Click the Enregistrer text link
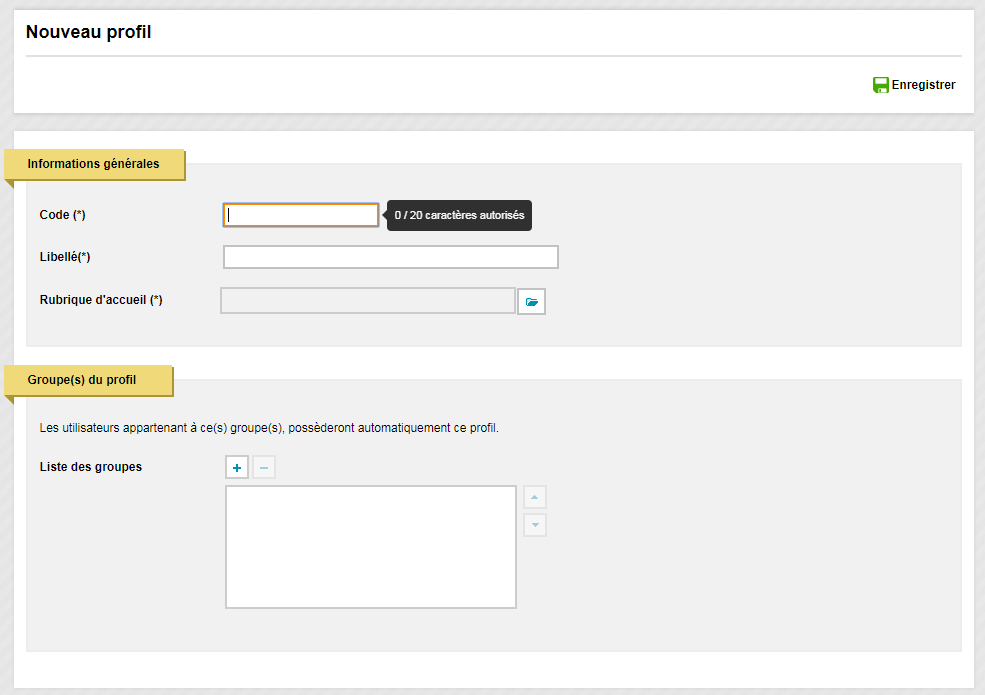The width and height of the screenshot is (985, 695). click(x=923, y=85)
